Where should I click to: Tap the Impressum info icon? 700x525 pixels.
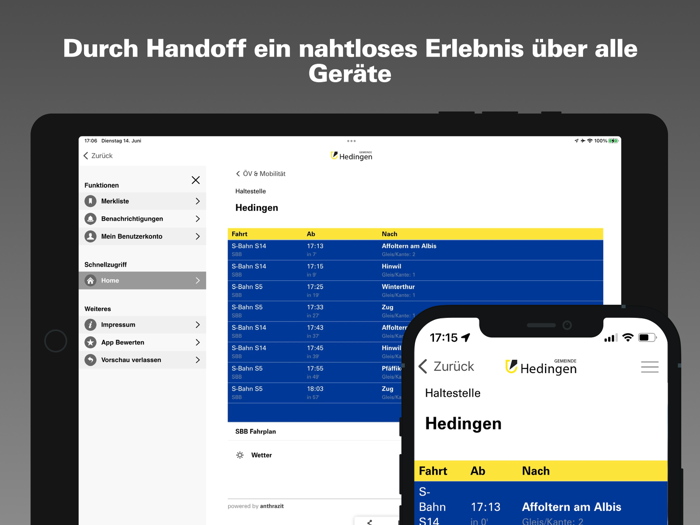click(x=91, y=325)
